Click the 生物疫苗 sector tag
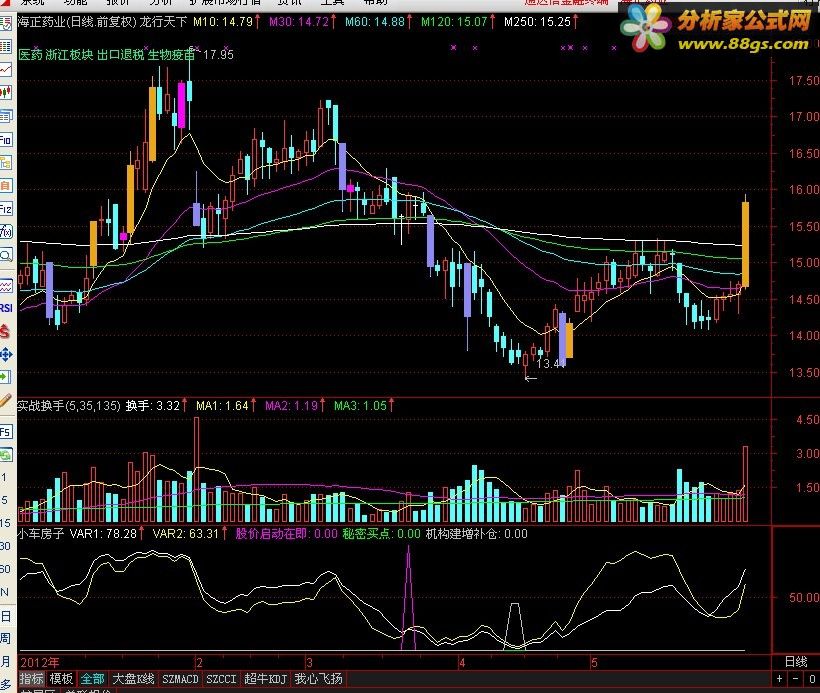The image size is (820, 693). (x=171, y=54)
